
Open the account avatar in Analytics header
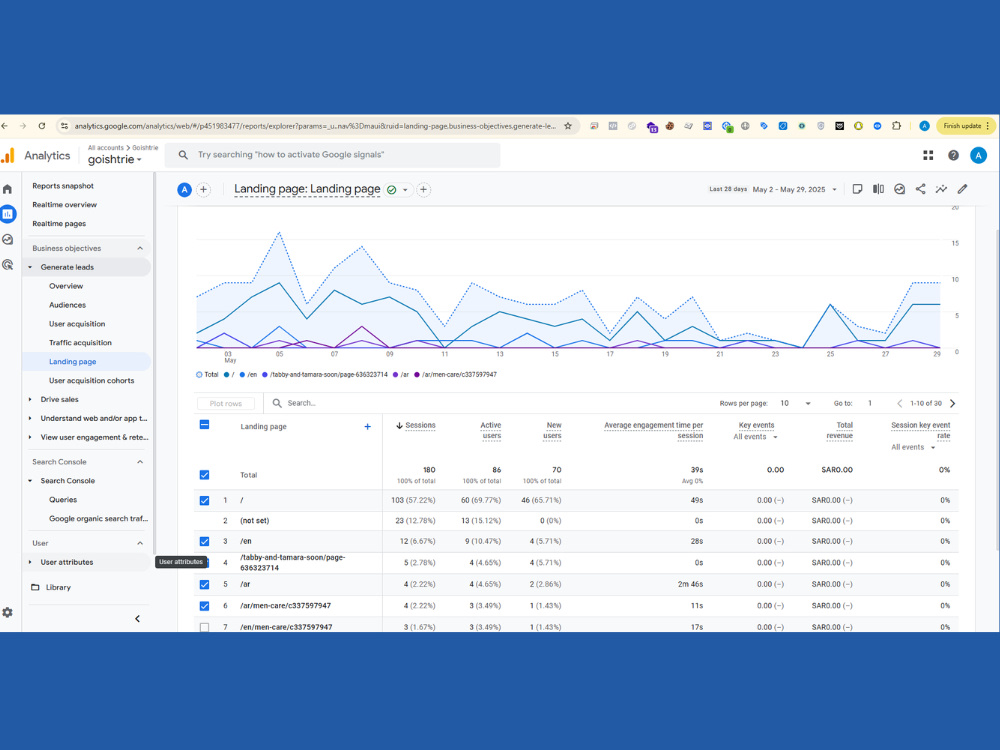[978, 155]
